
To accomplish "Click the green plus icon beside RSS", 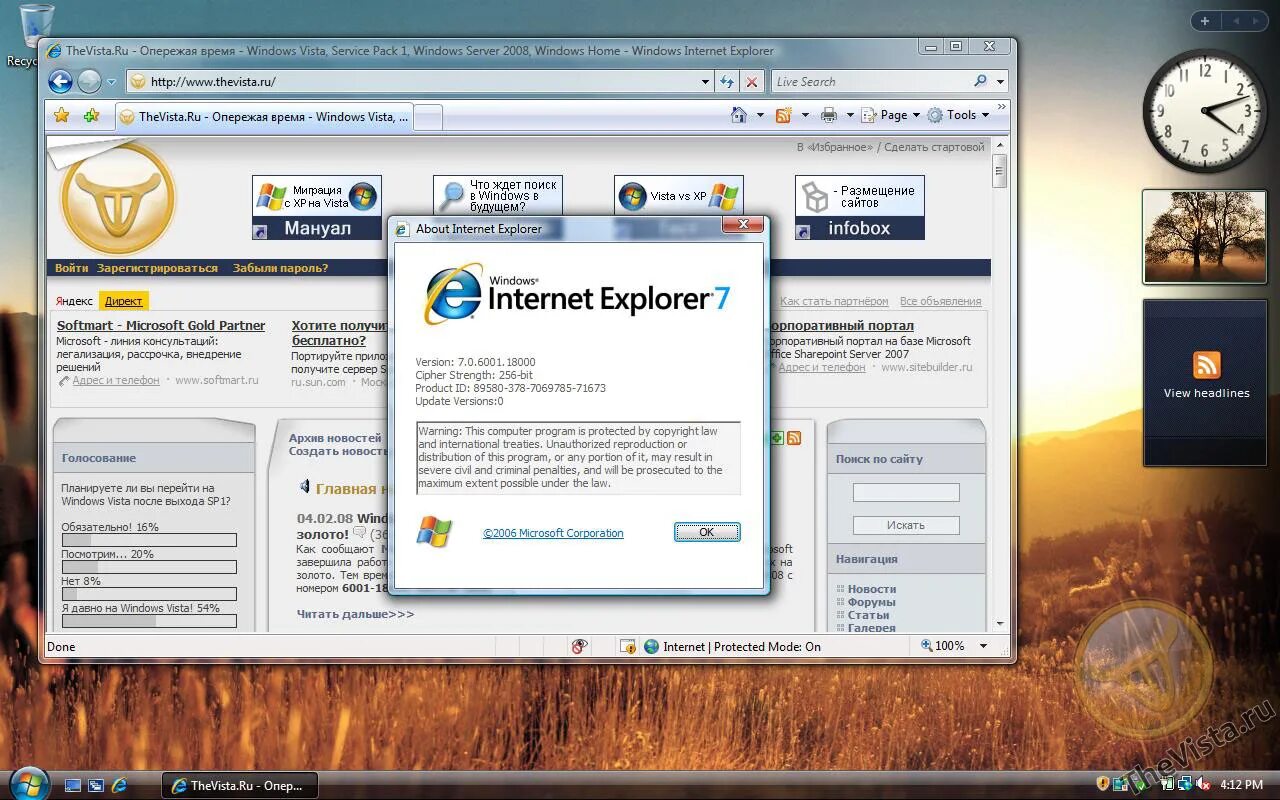I will pos(777,438).
